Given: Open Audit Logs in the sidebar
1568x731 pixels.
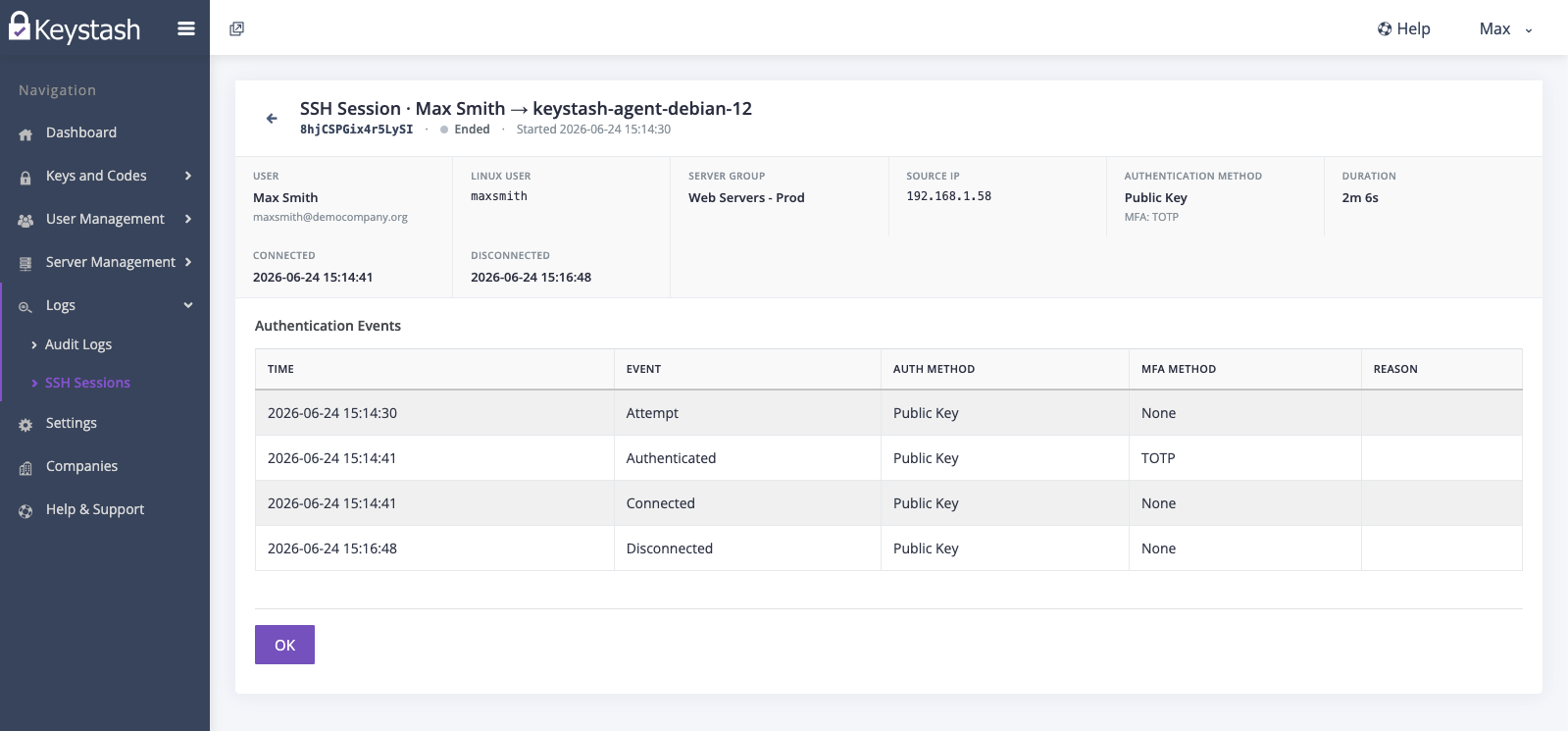Looking at the screenshot, I should tap(78, 344).
